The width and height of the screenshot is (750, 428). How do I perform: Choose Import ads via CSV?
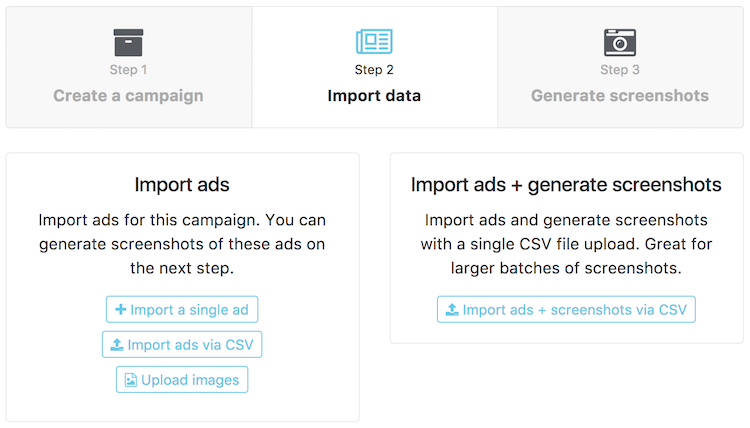coord(182,345)
